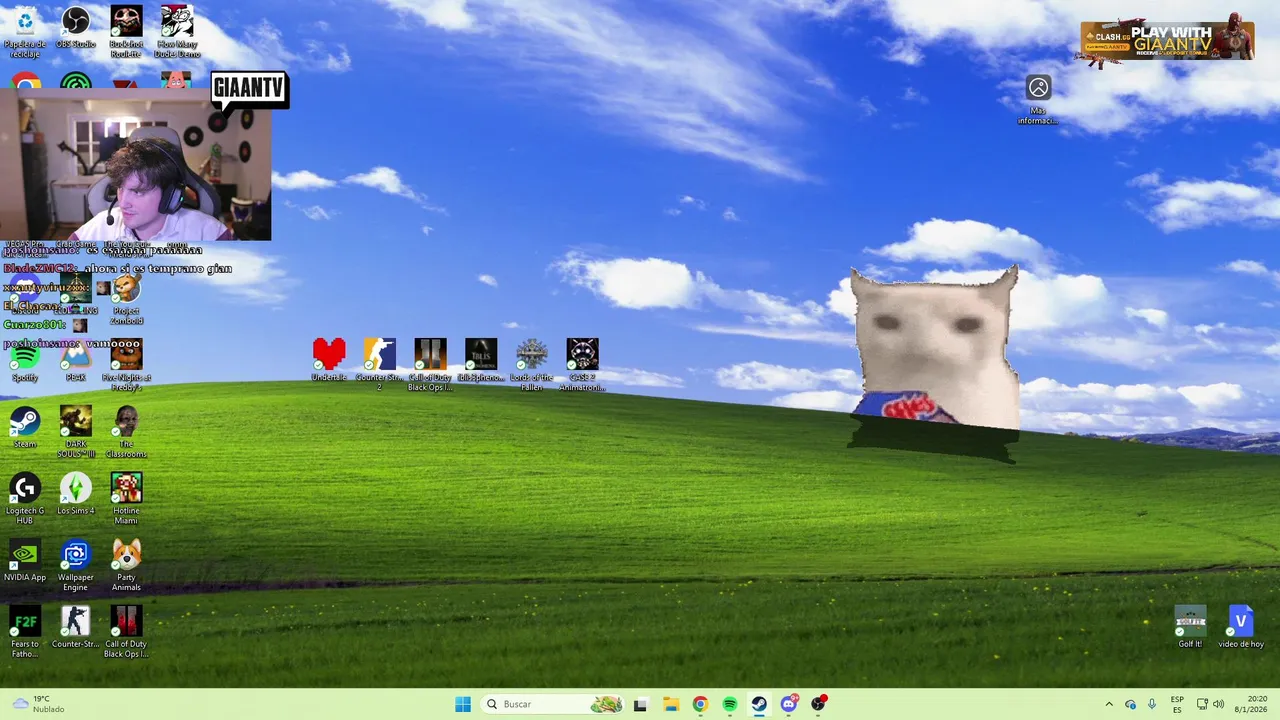Image resolution: width=1280 pixels, height=720 pixels.
Task: Open the Windows Start menu
Action: [x=463, y=704]
